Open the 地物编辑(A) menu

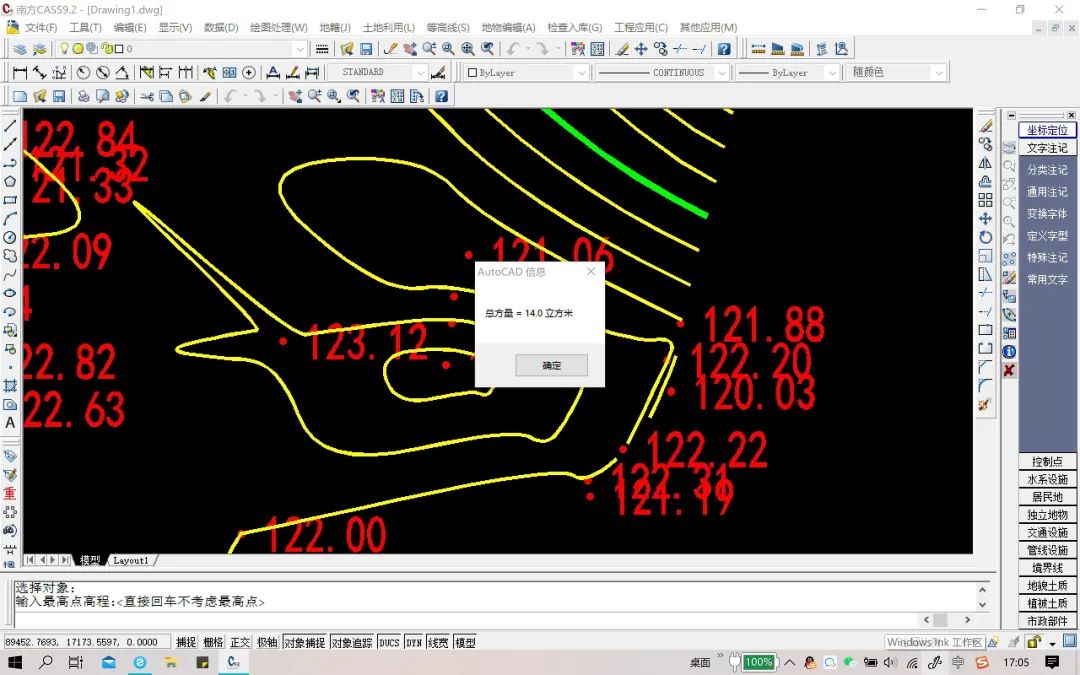pyautogui.click(x=508, y=28)
